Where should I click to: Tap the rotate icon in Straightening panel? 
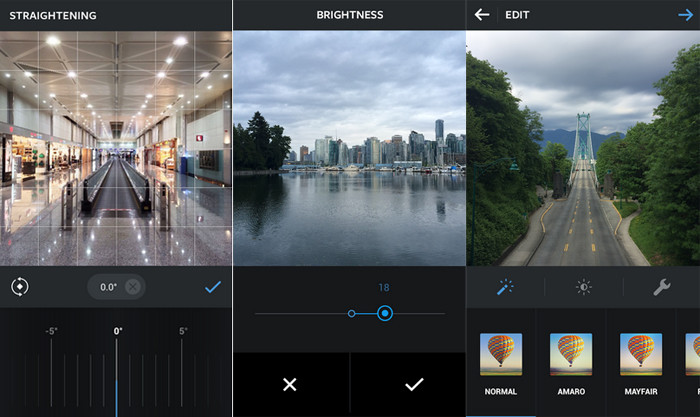20,287
